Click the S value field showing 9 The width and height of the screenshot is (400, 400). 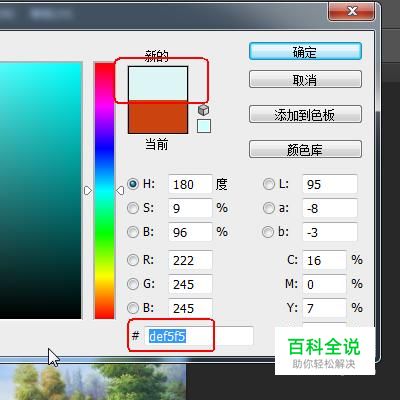tap(190, 208)
